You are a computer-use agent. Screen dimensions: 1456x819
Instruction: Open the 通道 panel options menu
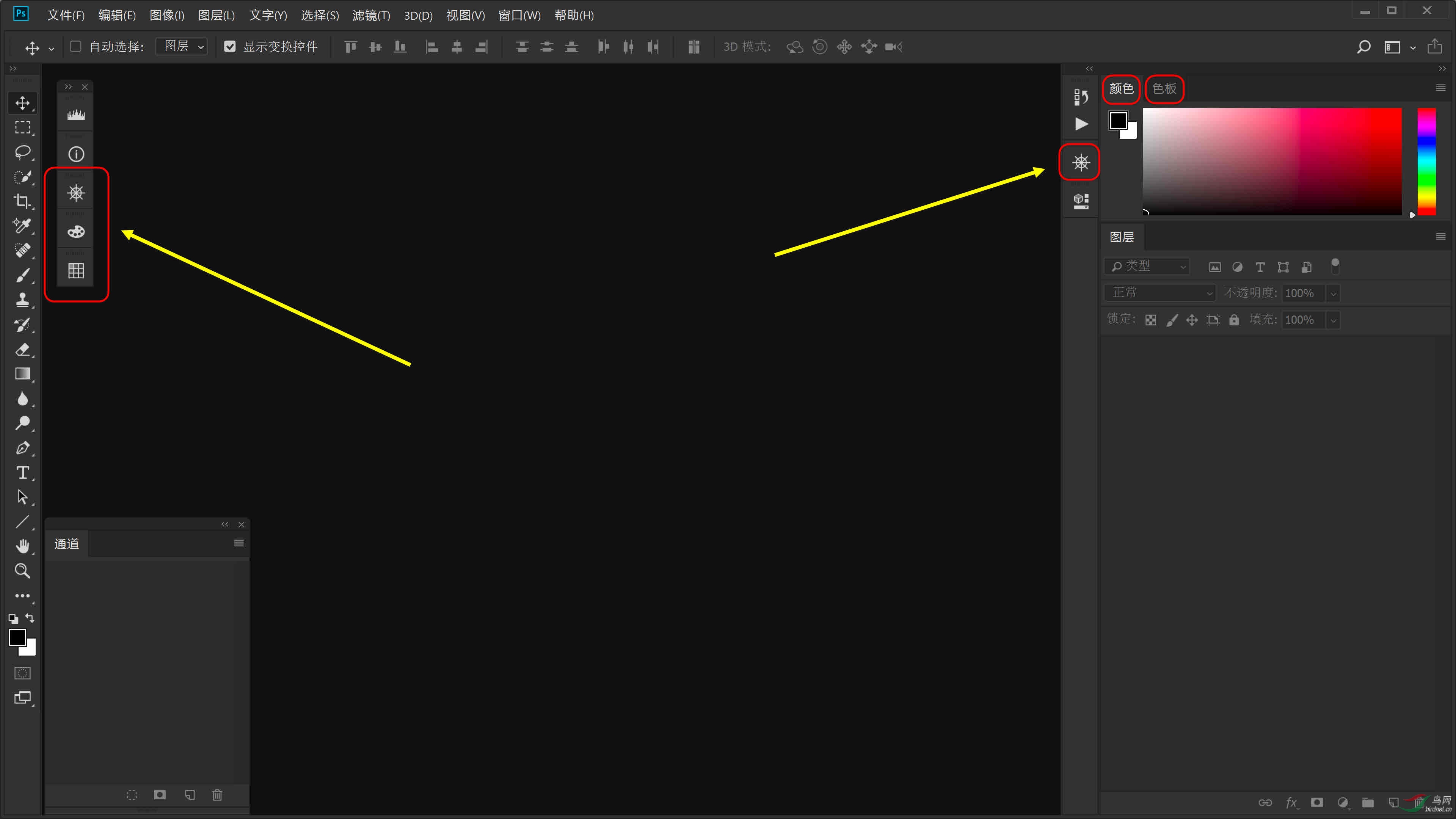click(x=238, y=543)
